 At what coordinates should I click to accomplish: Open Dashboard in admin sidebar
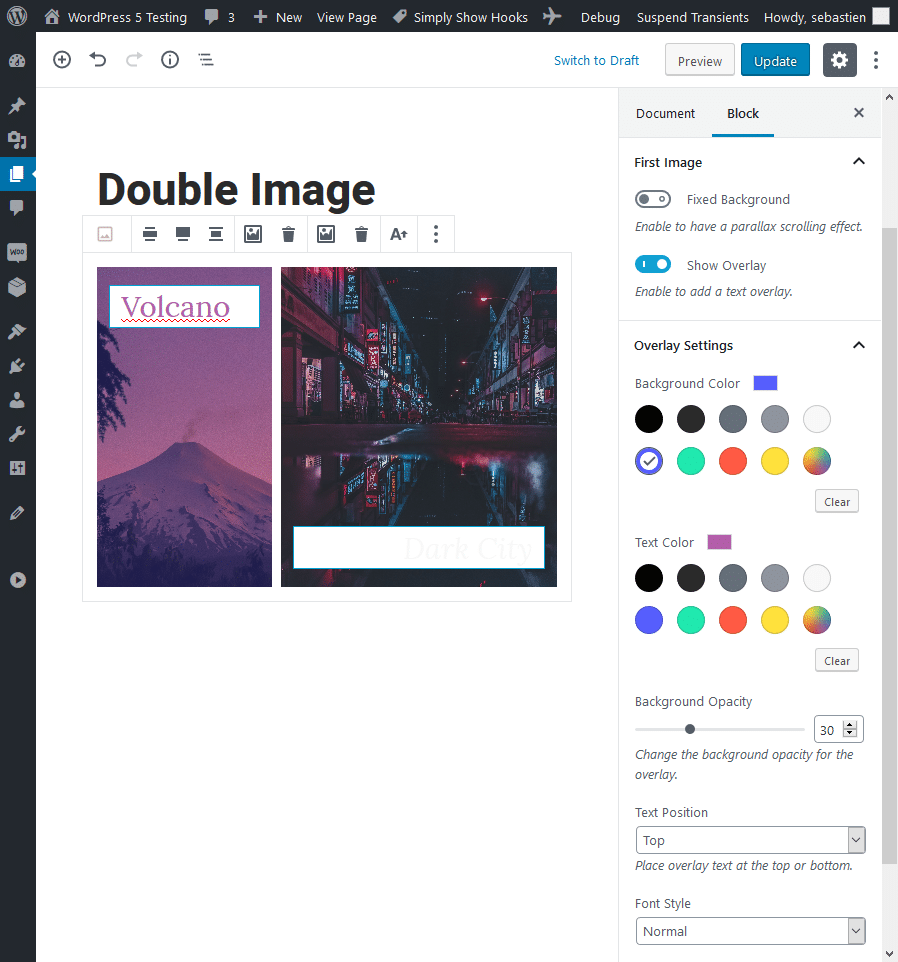[x=17, y=61]
